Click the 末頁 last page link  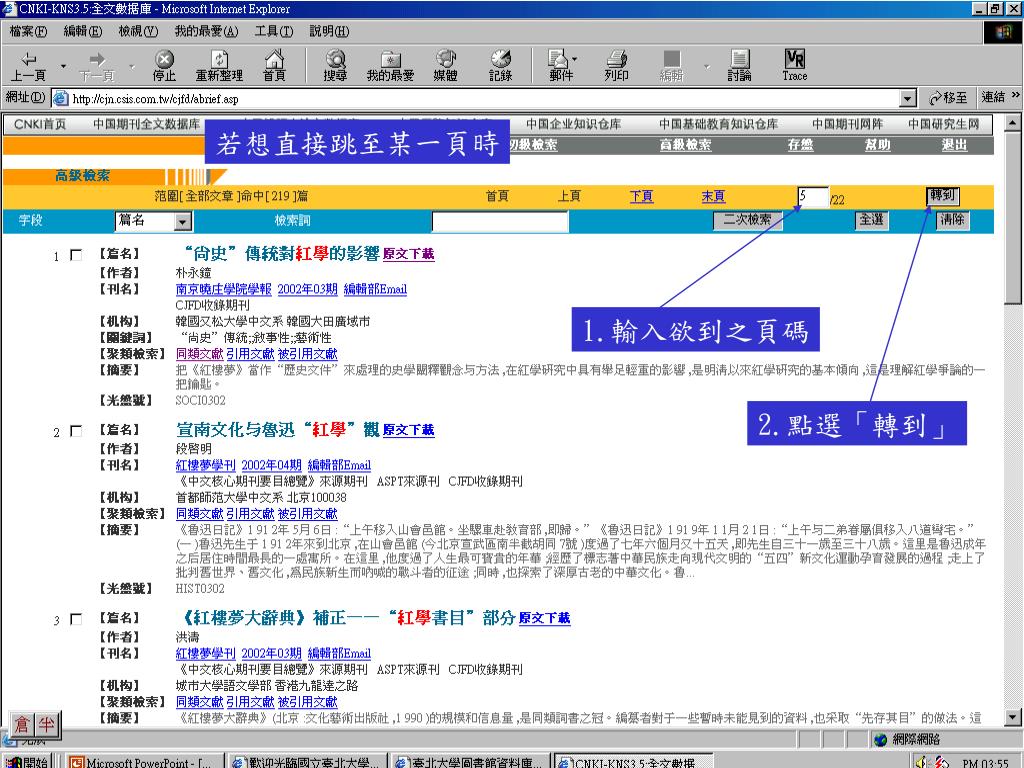click(x=713, y=196)
